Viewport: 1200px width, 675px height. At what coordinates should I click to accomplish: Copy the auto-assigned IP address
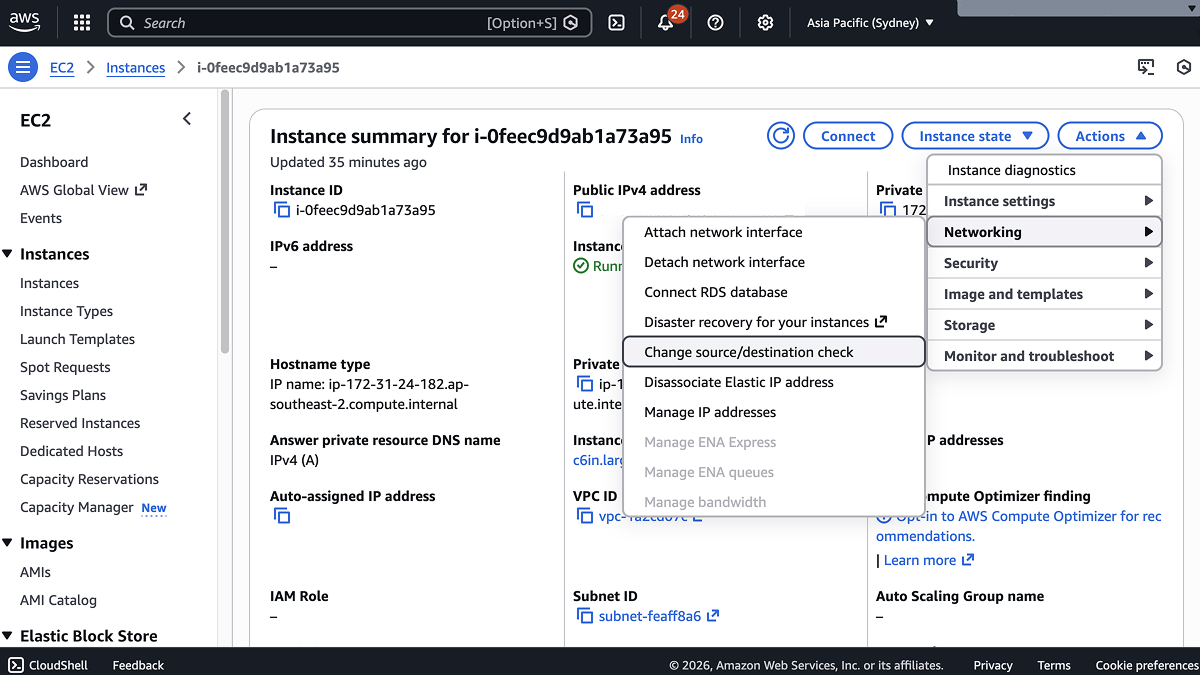(x=281, y=516)
